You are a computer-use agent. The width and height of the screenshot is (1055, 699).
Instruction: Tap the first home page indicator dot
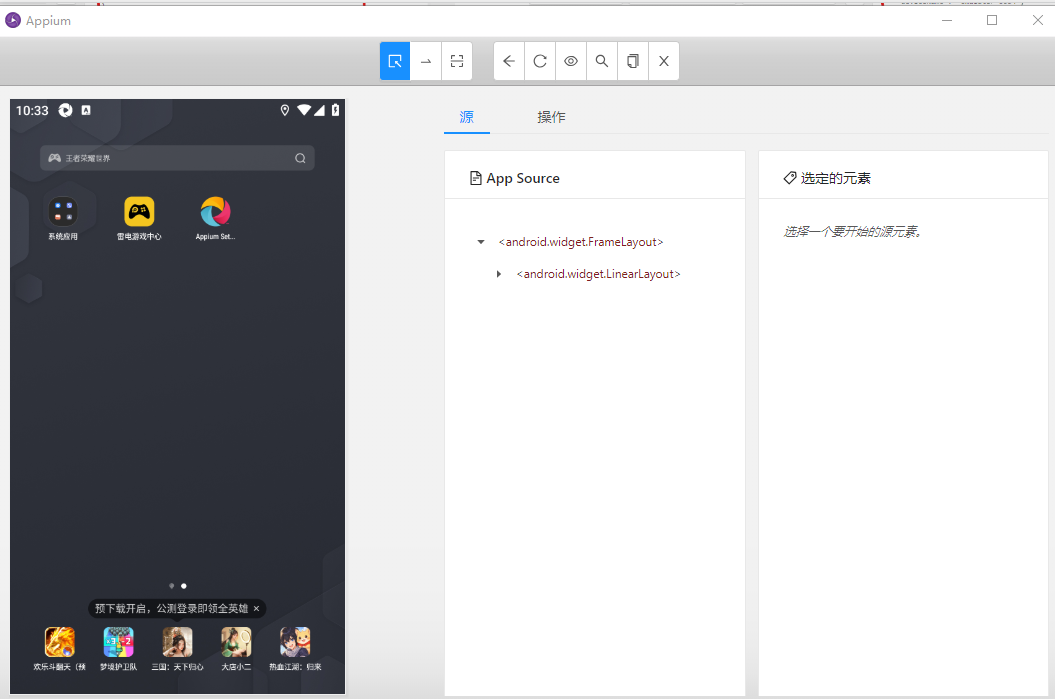(172, 586)
